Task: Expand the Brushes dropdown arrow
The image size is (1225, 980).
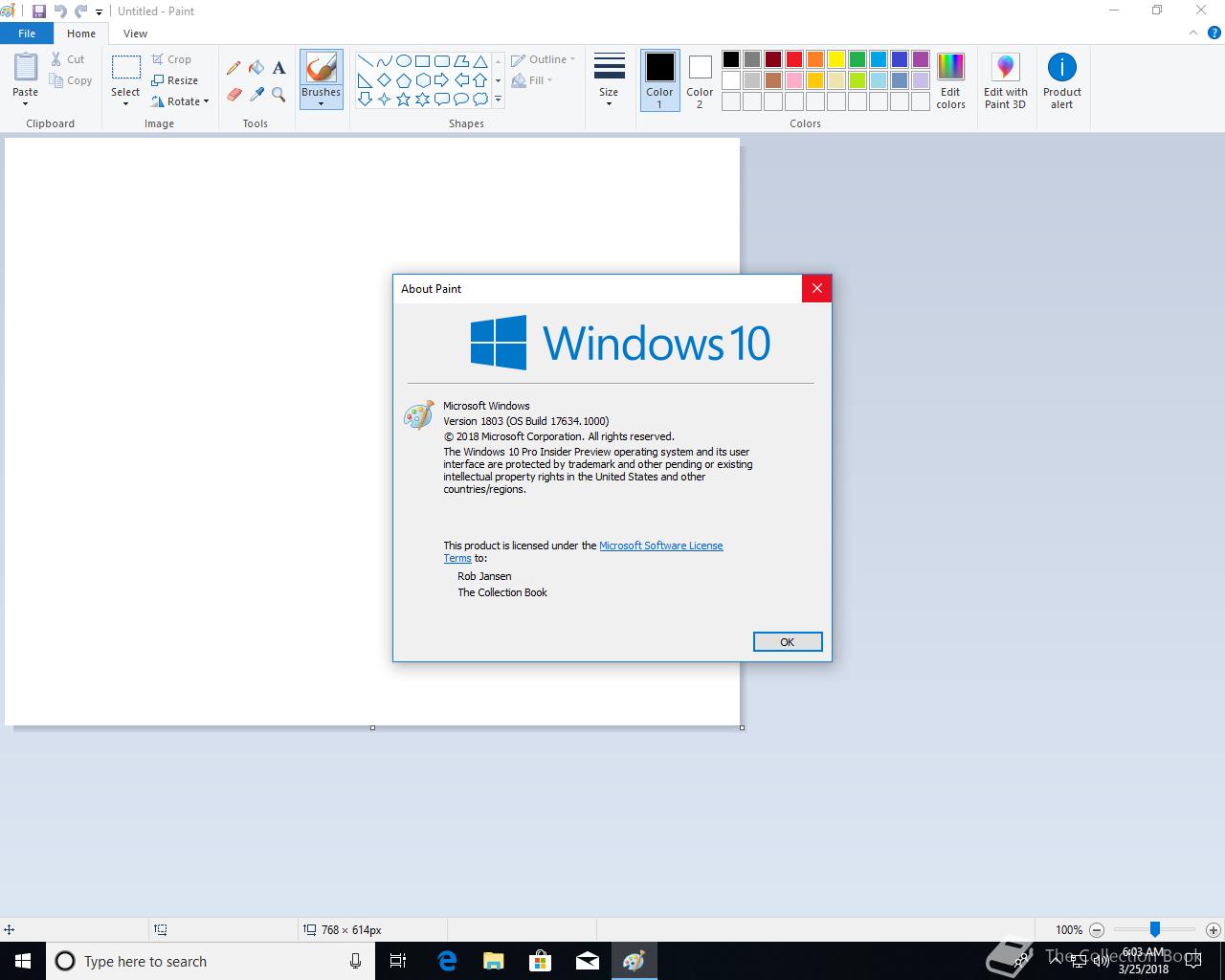Action: [321, 103]
